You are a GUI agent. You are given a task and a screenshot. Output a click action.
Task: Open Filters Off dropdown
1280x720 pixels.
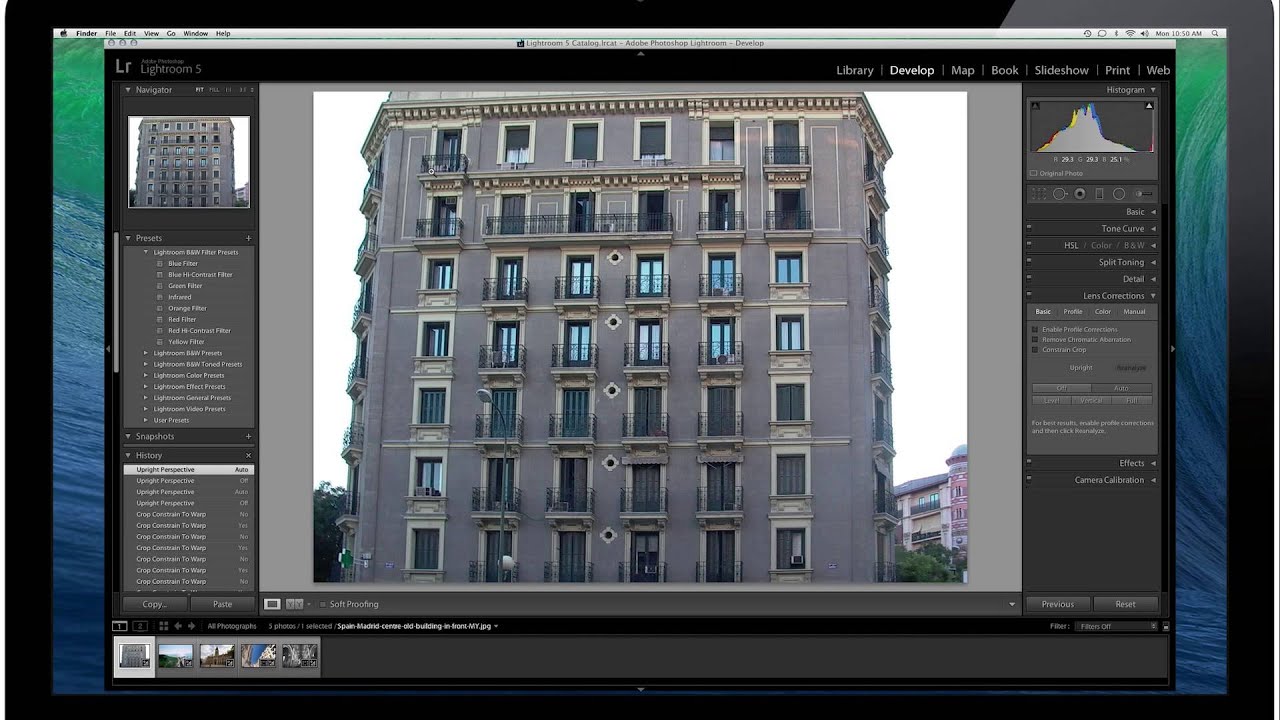[x=1116, y=626]
